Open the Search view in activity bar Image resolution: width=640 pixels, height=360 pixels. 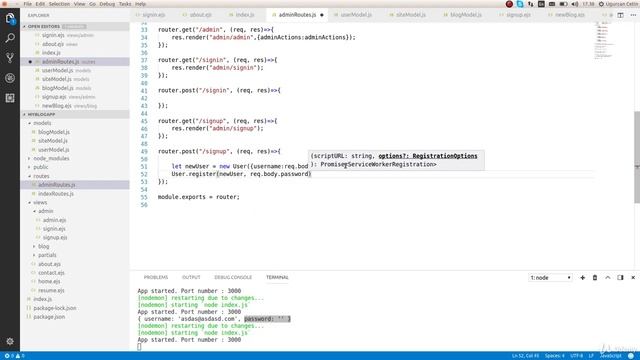(10, 38)
